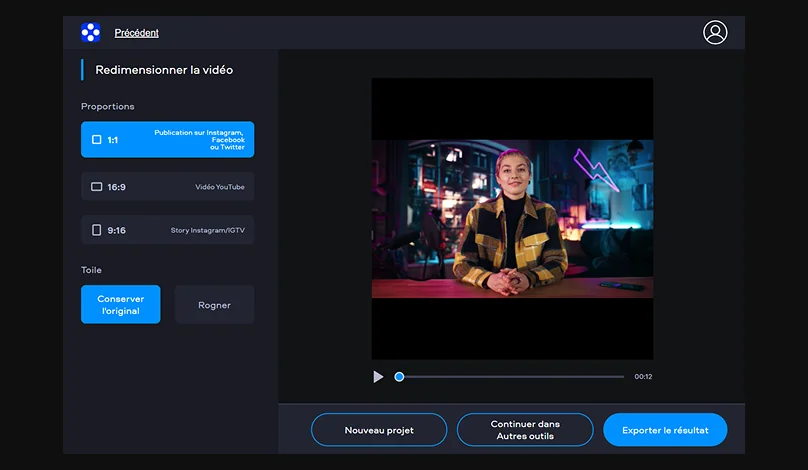Screen dimensions: 808x470
Task: Click the portrait phone icon beside 9:16
Action: tap(97, 230)
